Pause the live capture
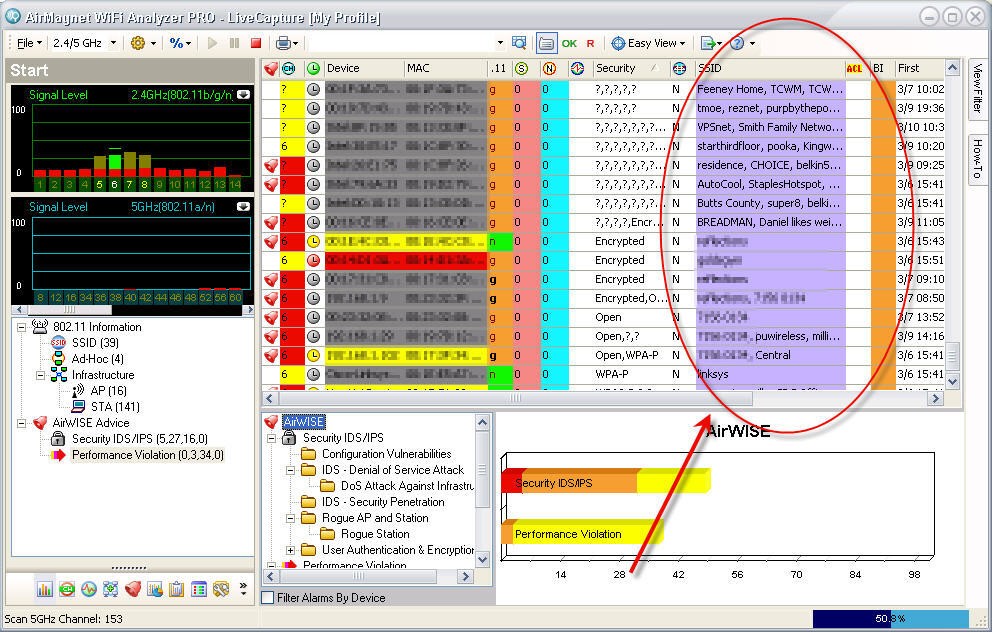Screen dimensions: 992x632 [x=234, y=43]
